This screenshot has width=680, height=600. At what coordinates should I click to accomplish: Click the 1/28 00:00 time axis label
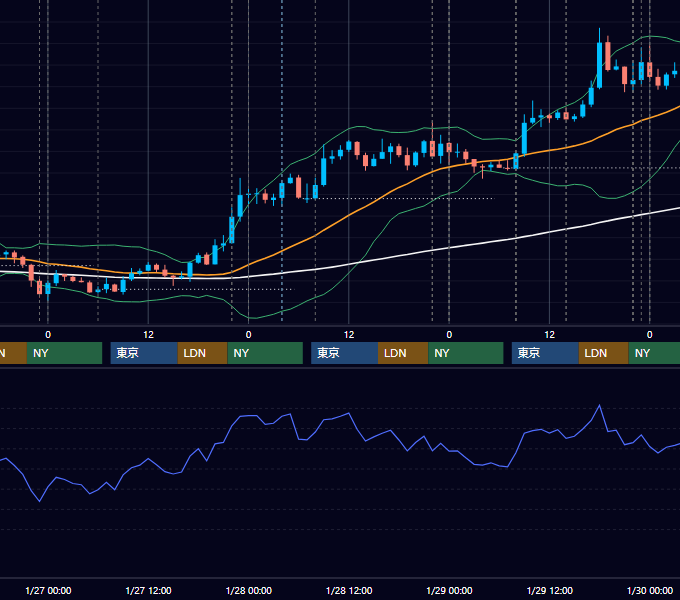click(x=248, y=590)
